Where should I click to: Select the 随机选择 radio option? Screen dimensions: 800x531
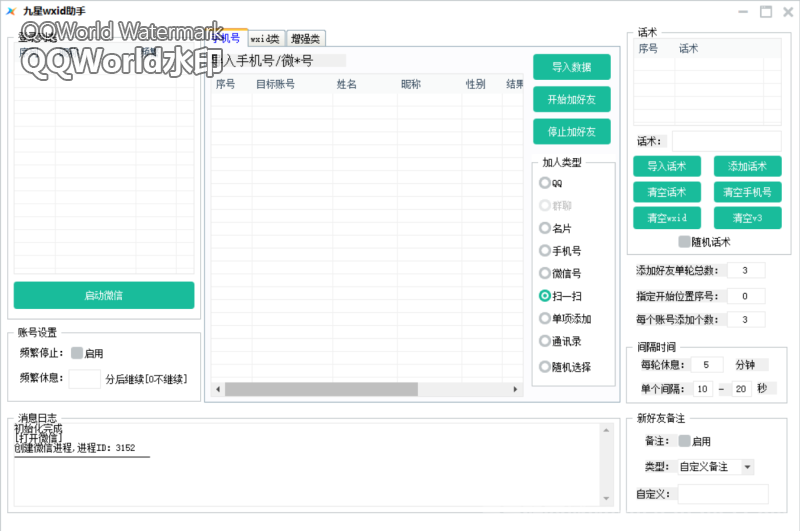(545, 366)
